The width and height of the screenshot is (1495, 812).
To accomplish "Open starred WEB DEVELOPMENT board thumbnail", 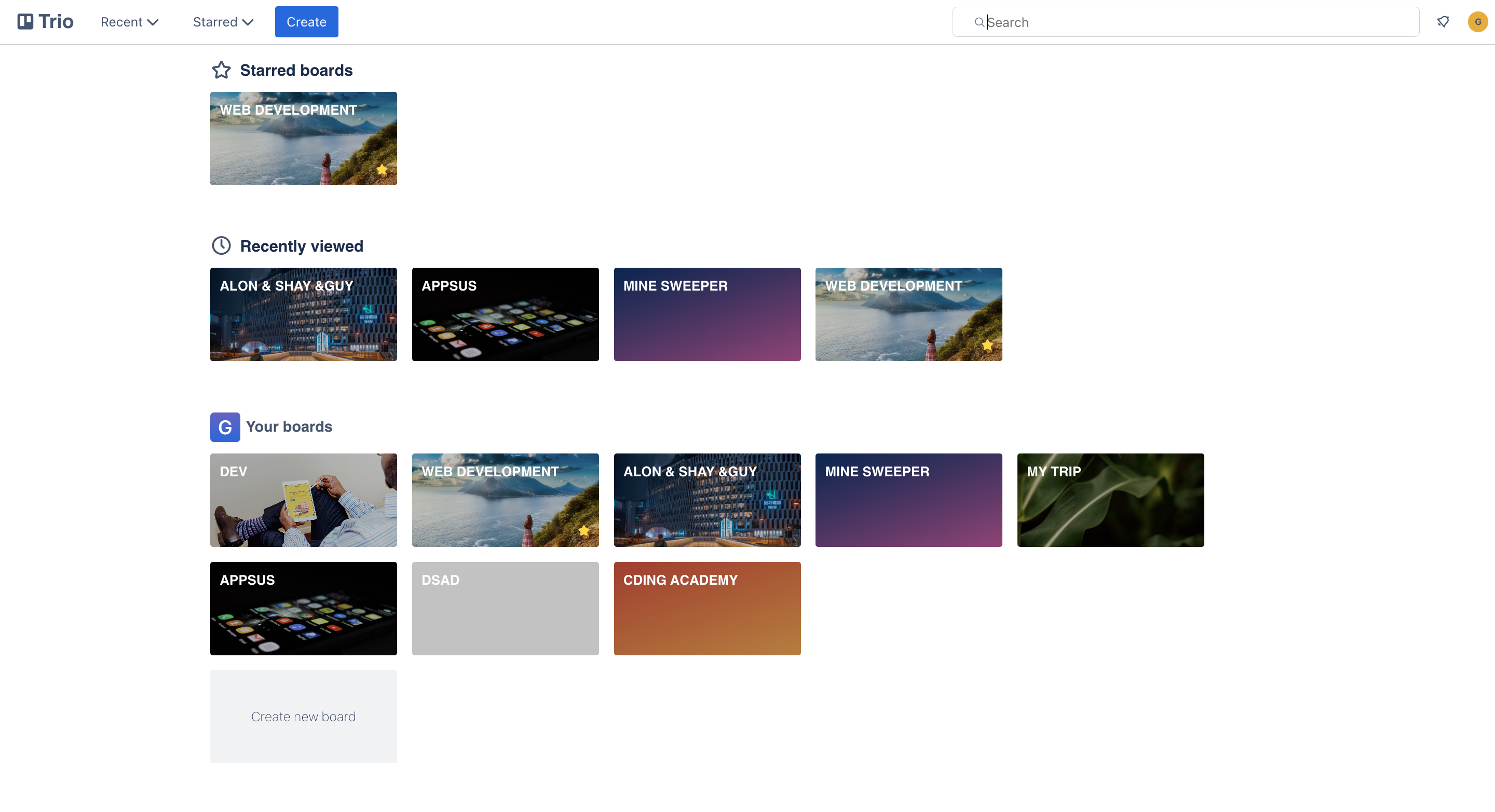I will [x=304, y=139].
